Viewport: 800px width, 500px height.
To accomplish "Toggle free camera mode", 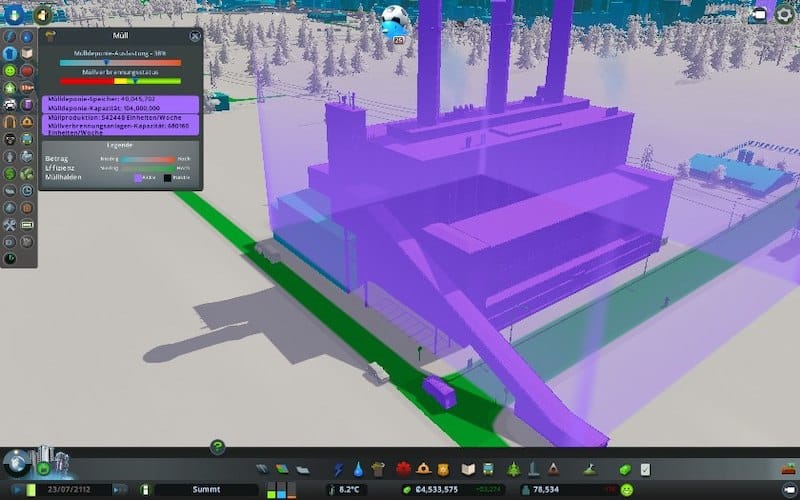I will pos(761,14).
